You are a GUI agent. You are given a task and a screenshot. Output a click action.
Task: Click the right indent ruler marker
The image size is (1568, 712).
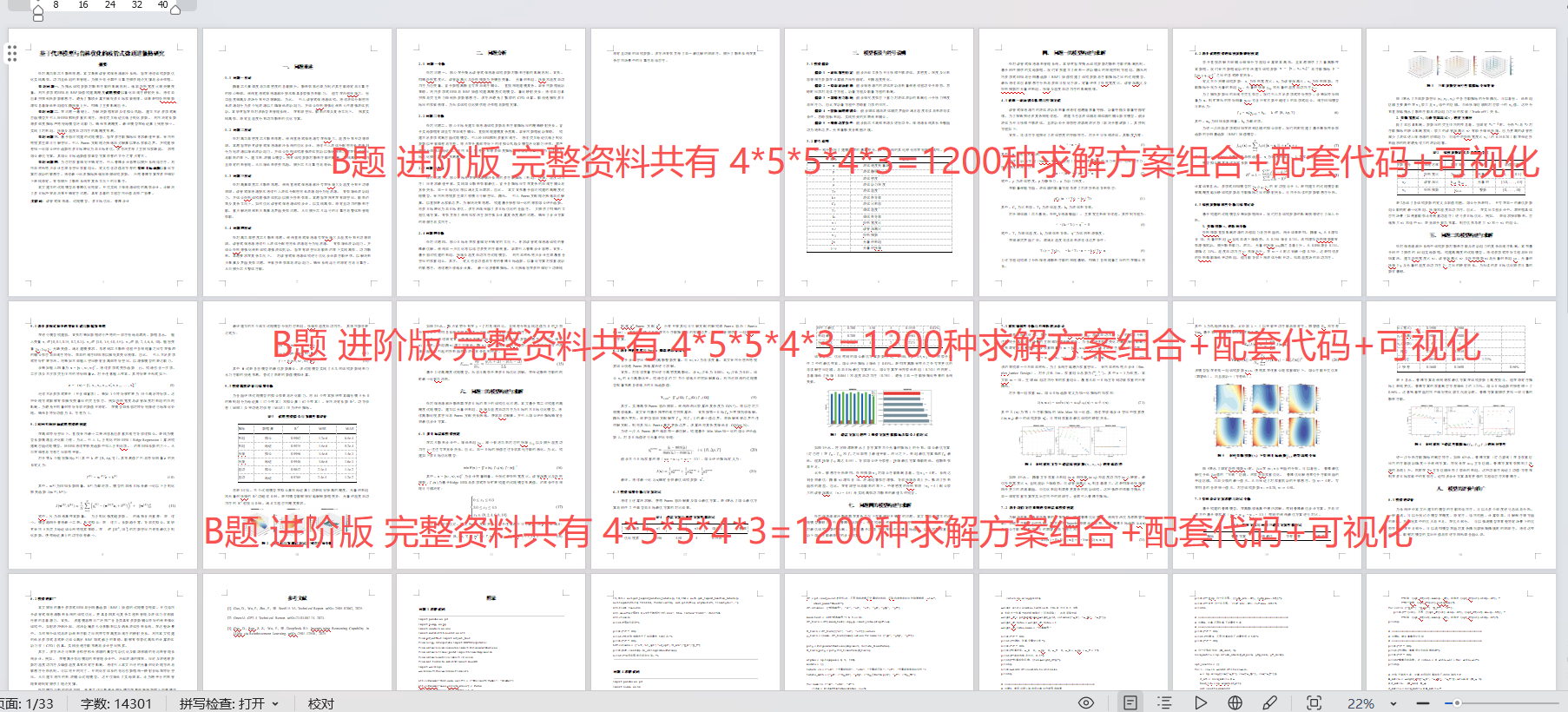pyautogui.click(x=175, y=9)
